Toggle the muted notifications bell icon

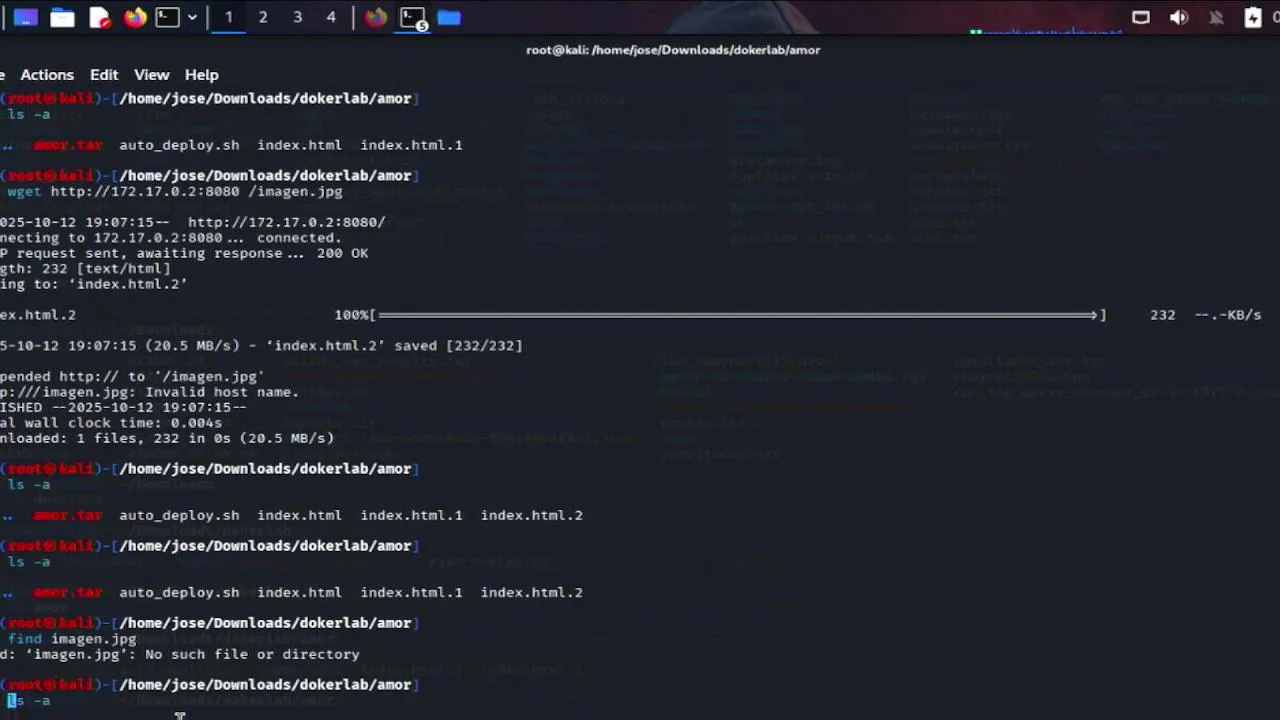click(x=1216, y=17)
